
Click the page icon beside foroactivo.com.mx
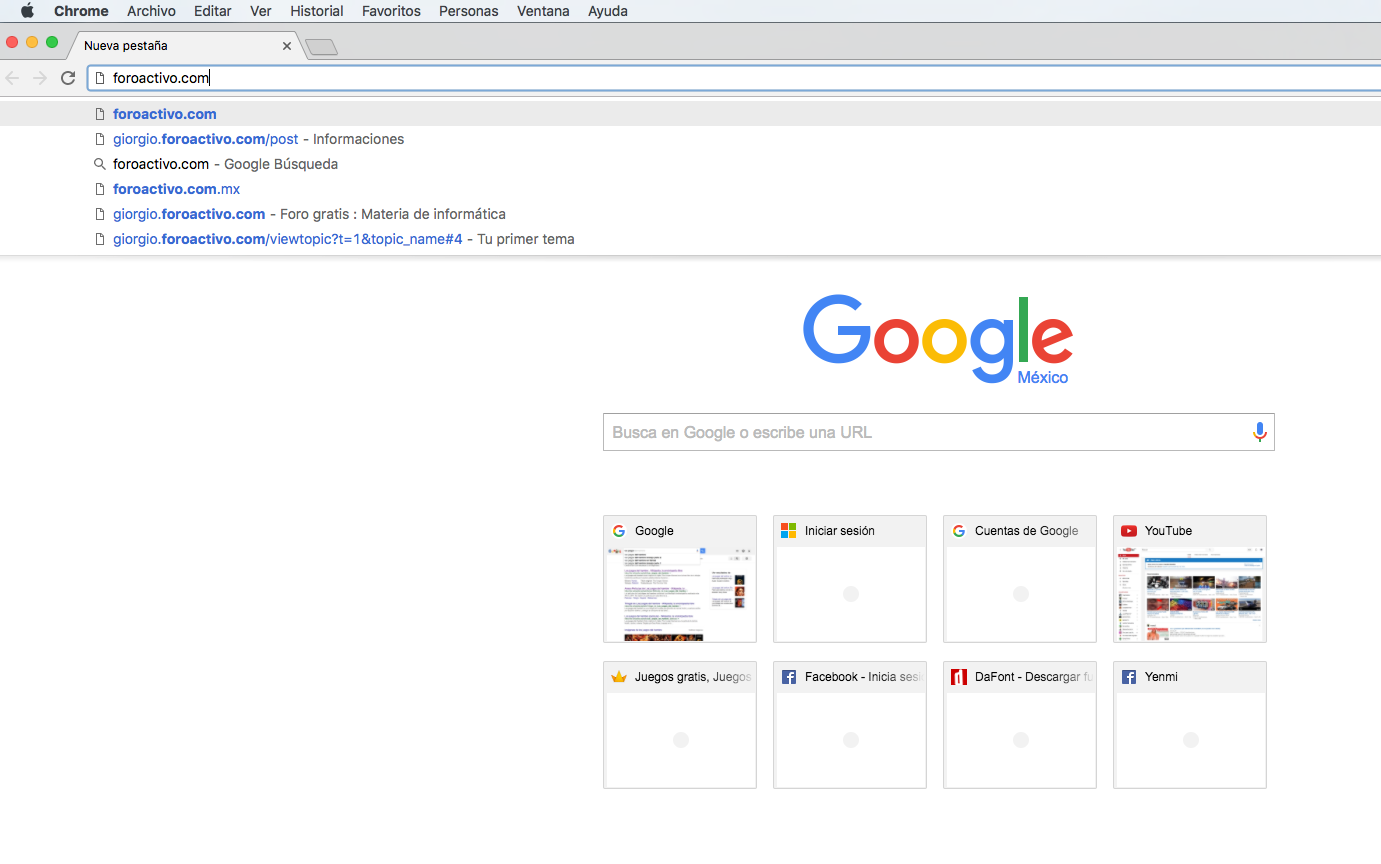coord(99,189)
